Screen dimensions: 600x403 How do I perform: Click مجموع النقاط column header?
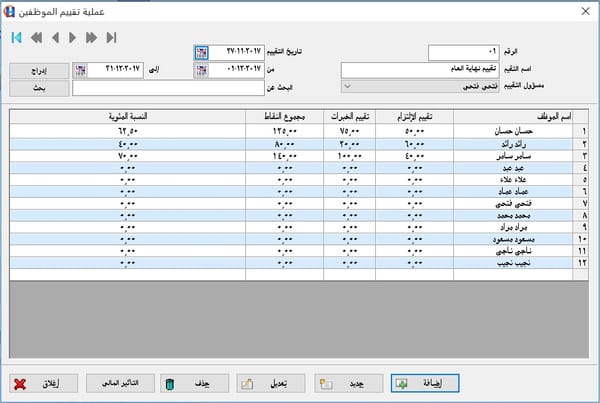pos(284,117)
